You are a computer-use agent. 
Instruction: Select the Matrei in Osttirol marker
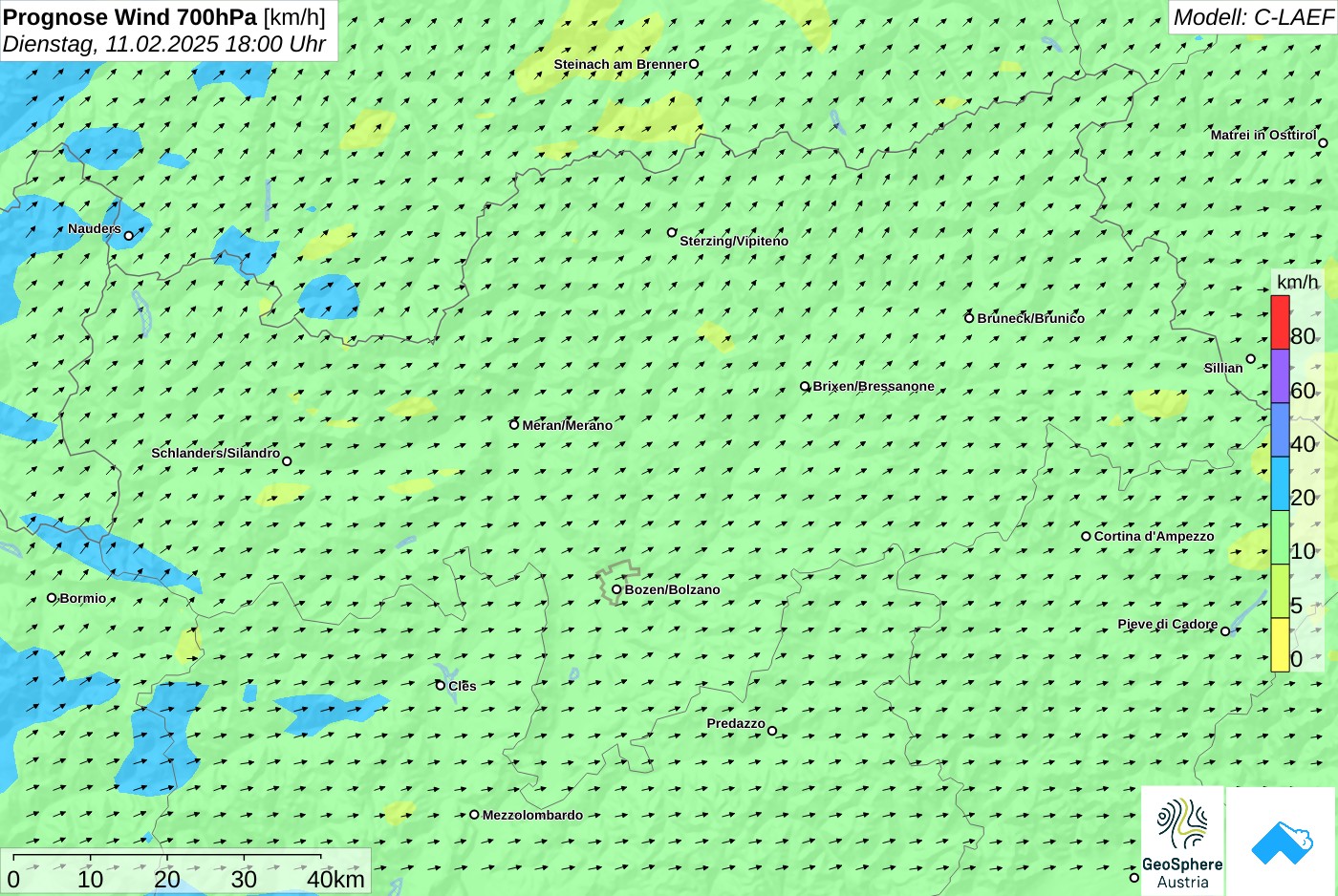pyautogui.click(x=1323, y=143)
